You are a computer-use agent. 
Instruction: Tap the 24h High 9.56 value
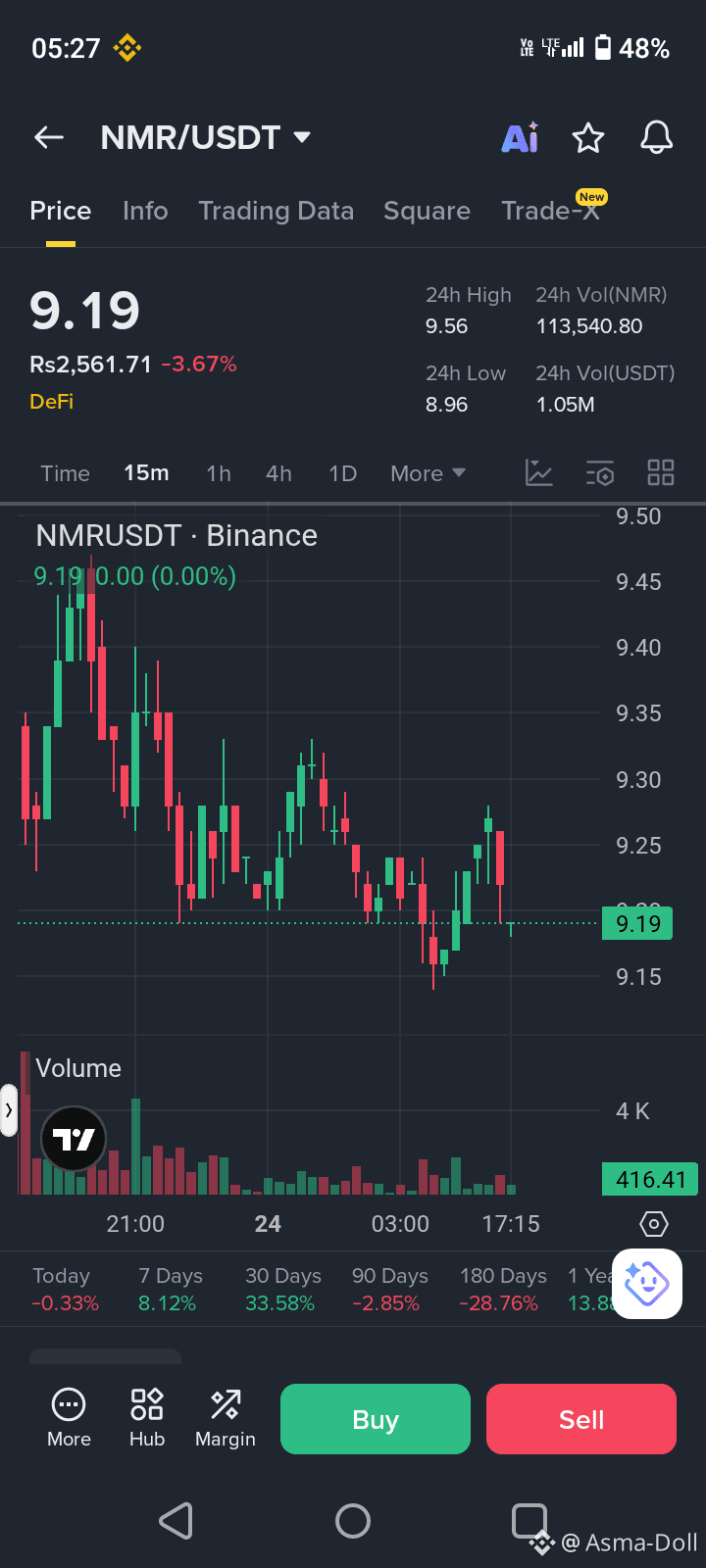[x=446, y=326]
